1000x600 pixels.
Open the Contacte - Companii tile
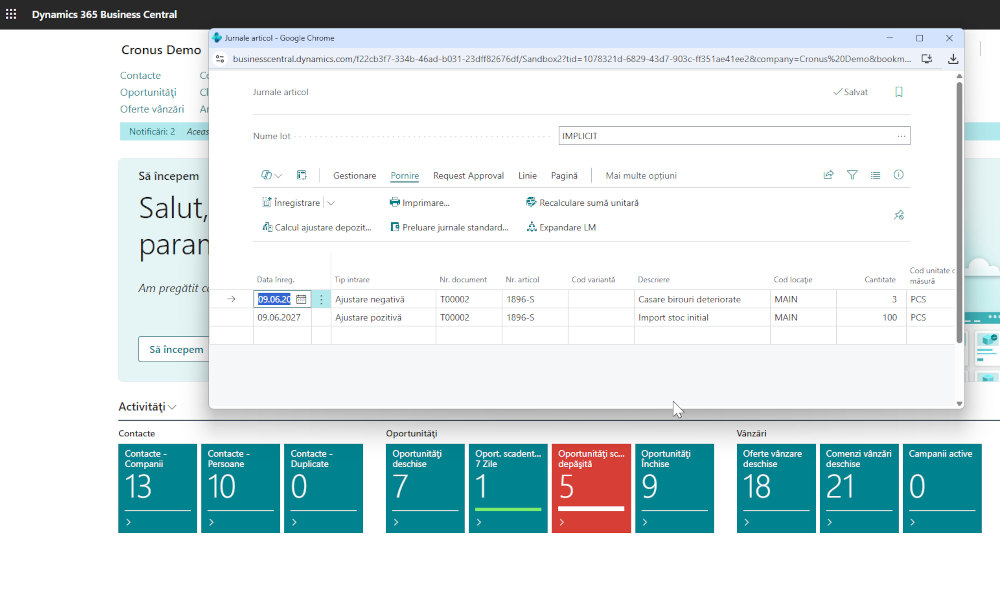pos(158,488)
